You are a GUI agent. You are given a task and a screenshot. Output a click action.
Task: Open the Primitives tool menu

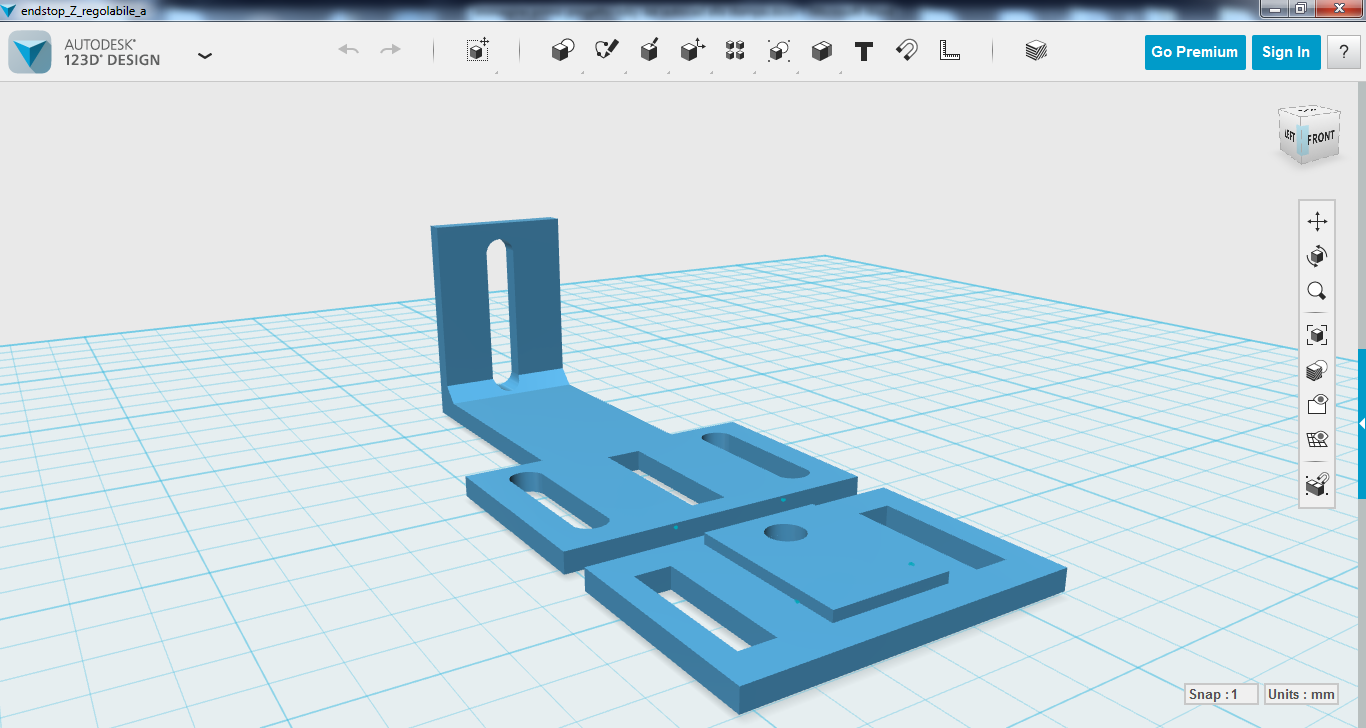click(x=563, y=50)
